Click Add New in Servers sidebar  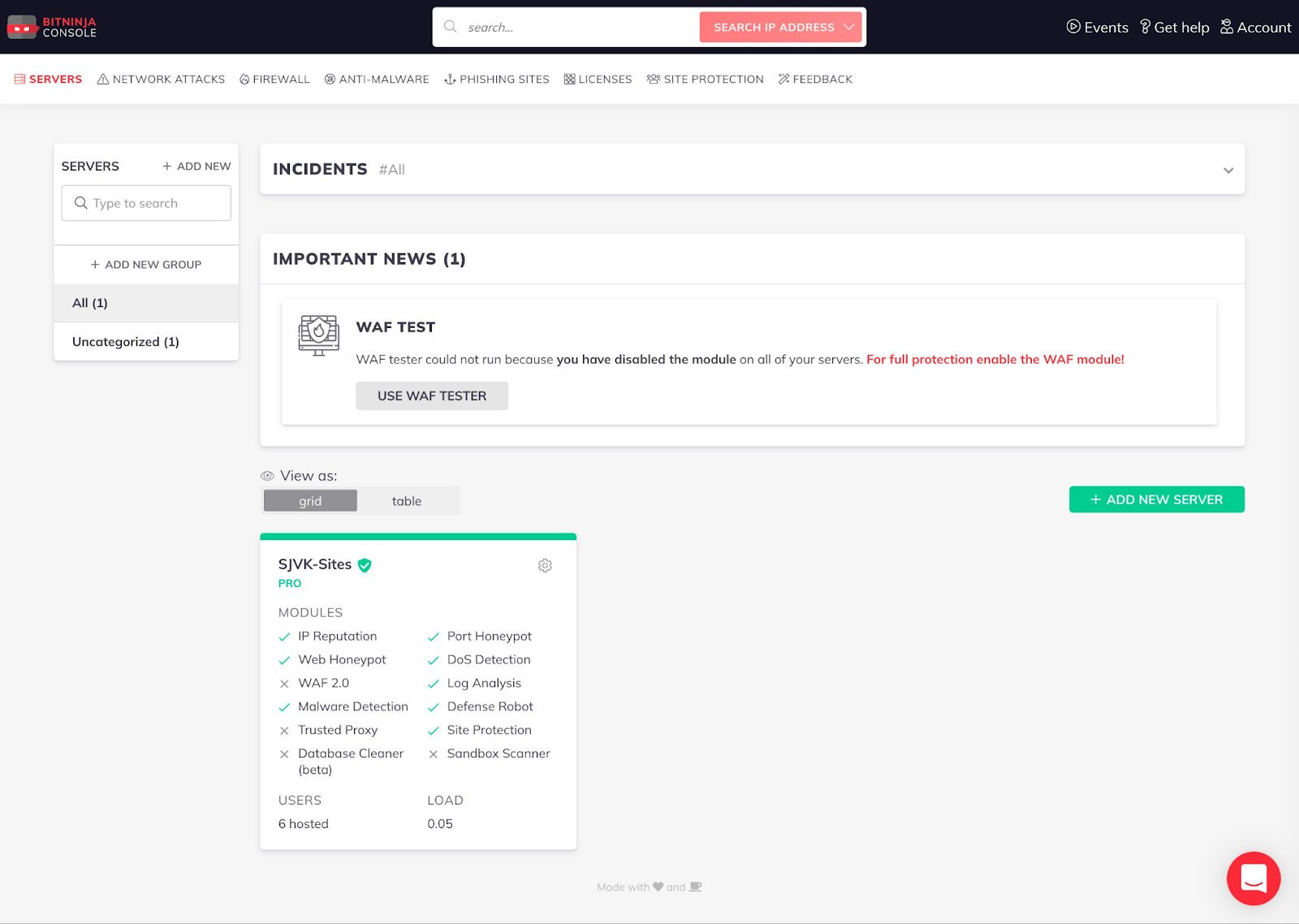[x=196, y=166]
